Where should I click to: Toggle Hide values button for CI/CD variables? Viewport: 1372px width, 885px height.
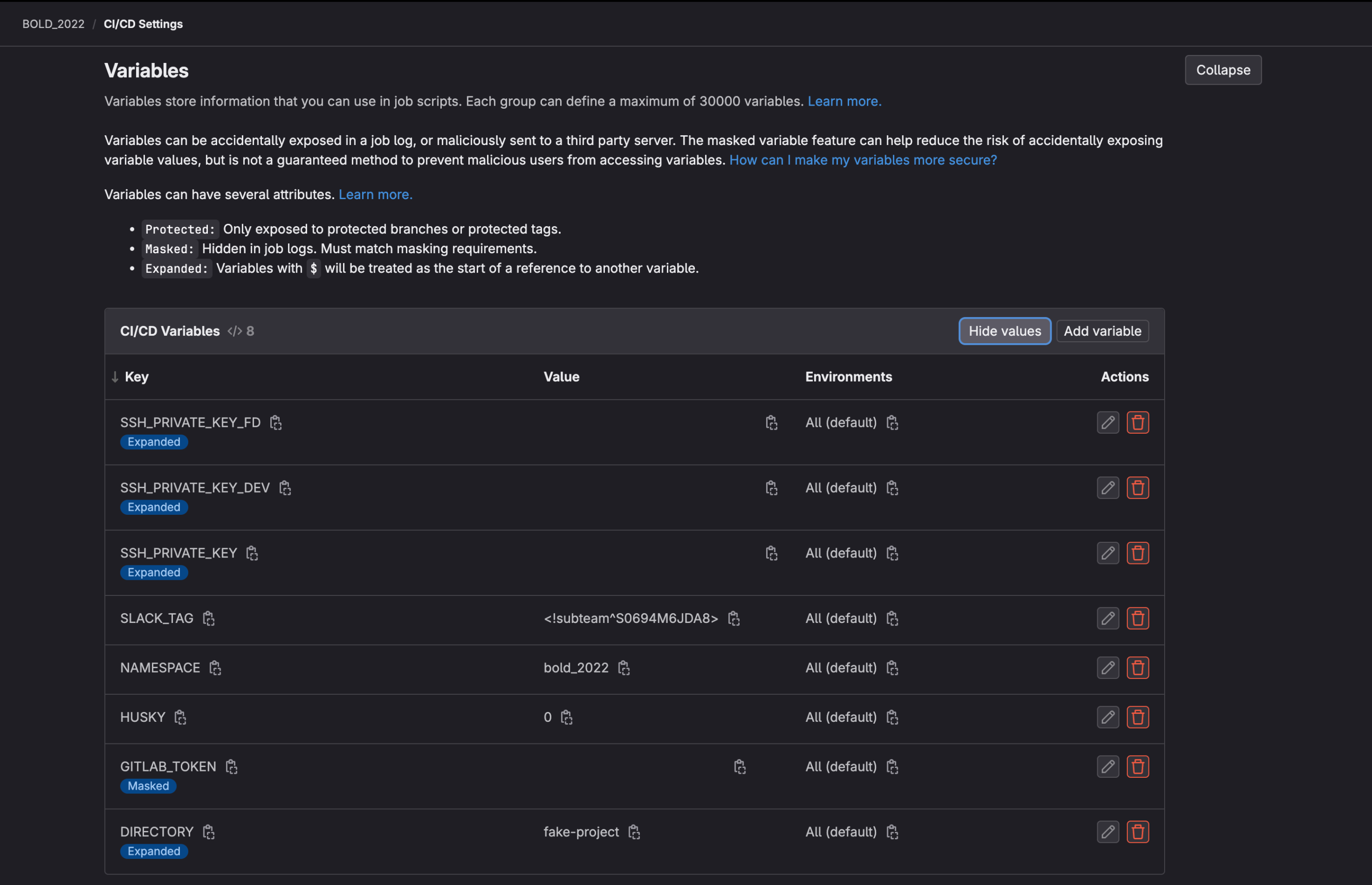(1004, 329)
